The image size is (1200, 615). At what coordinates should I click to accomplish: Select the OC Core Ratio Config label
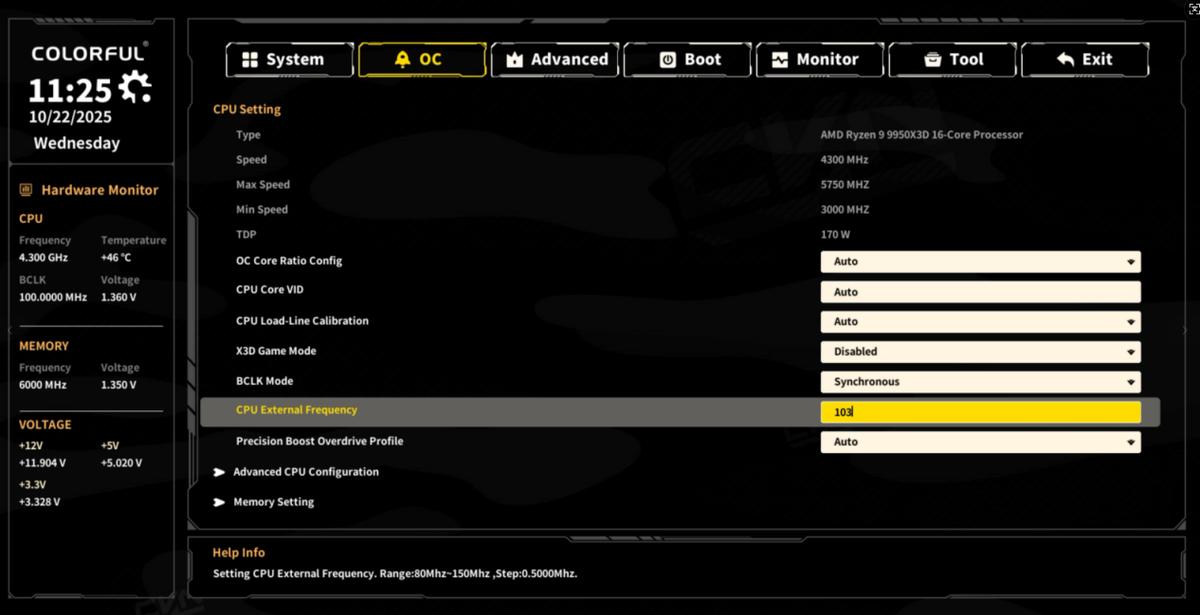[x=289, y=261]
